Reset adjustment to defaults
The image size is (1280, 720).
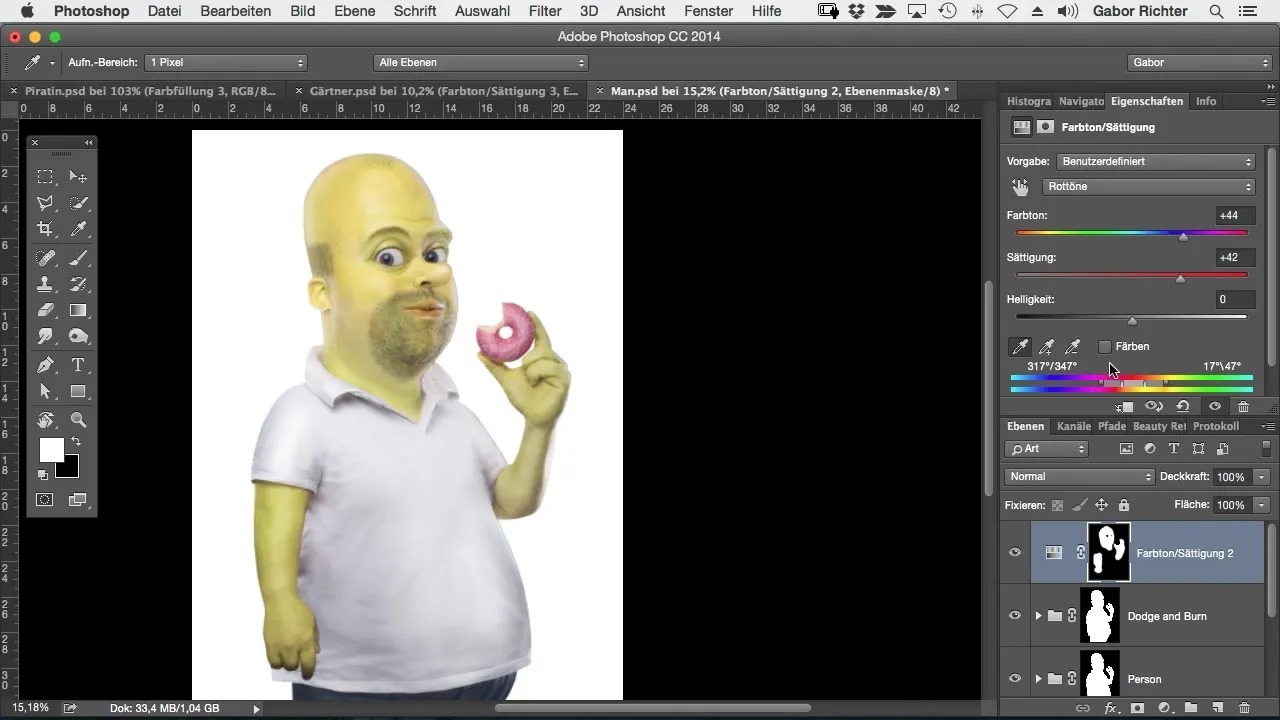1183,407
